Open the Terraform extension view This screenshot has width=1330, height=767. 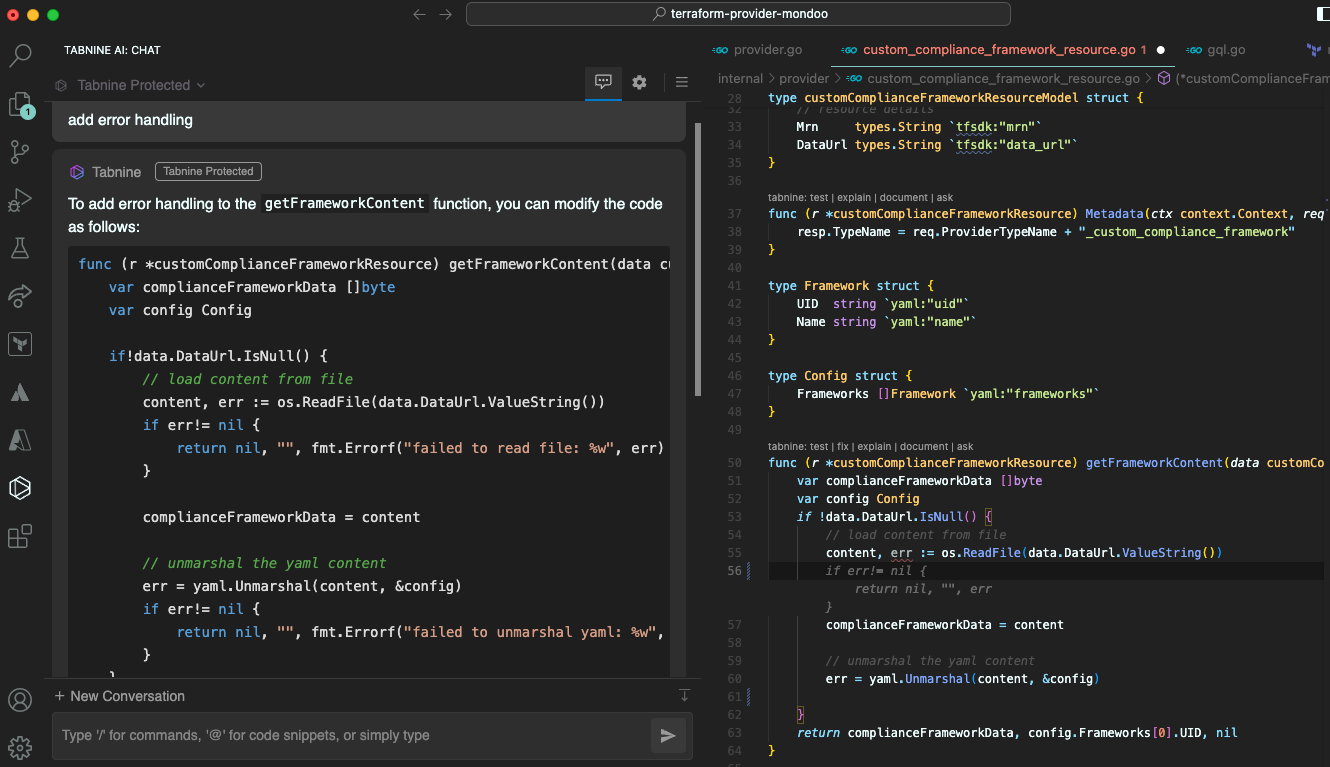pos(20,344)
